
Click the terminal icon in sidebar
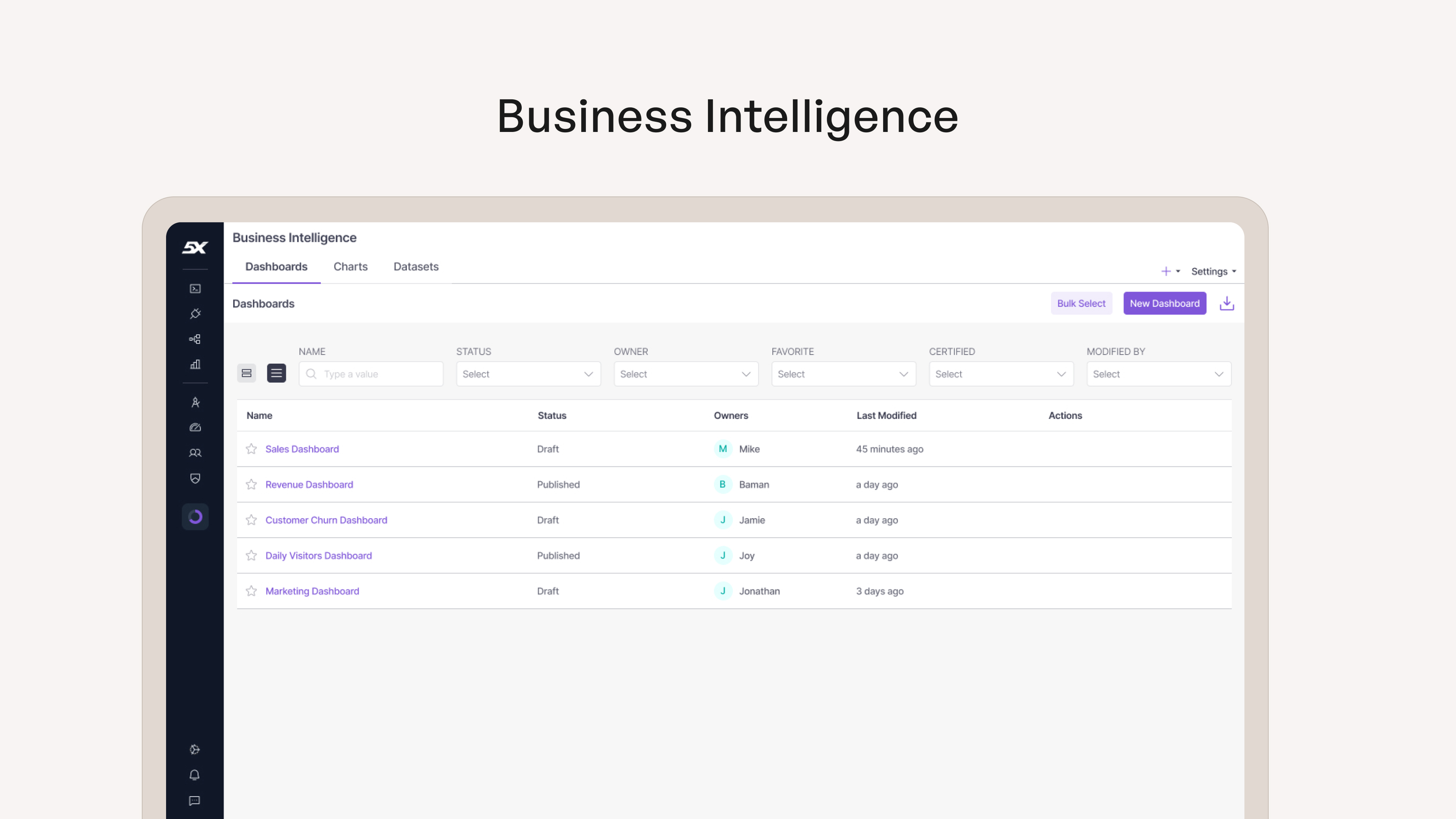tap(195, 289)
